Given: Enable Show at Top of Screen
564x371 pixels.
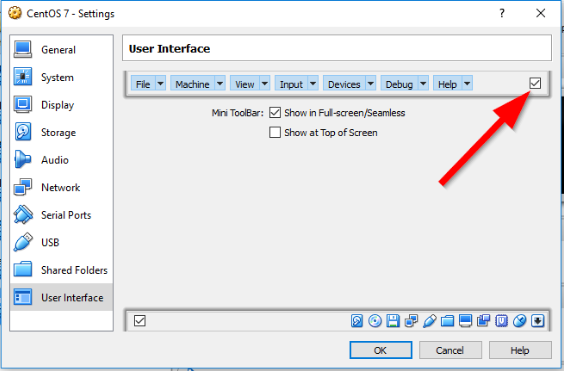Looking at the screenshot, I should 275,132.
